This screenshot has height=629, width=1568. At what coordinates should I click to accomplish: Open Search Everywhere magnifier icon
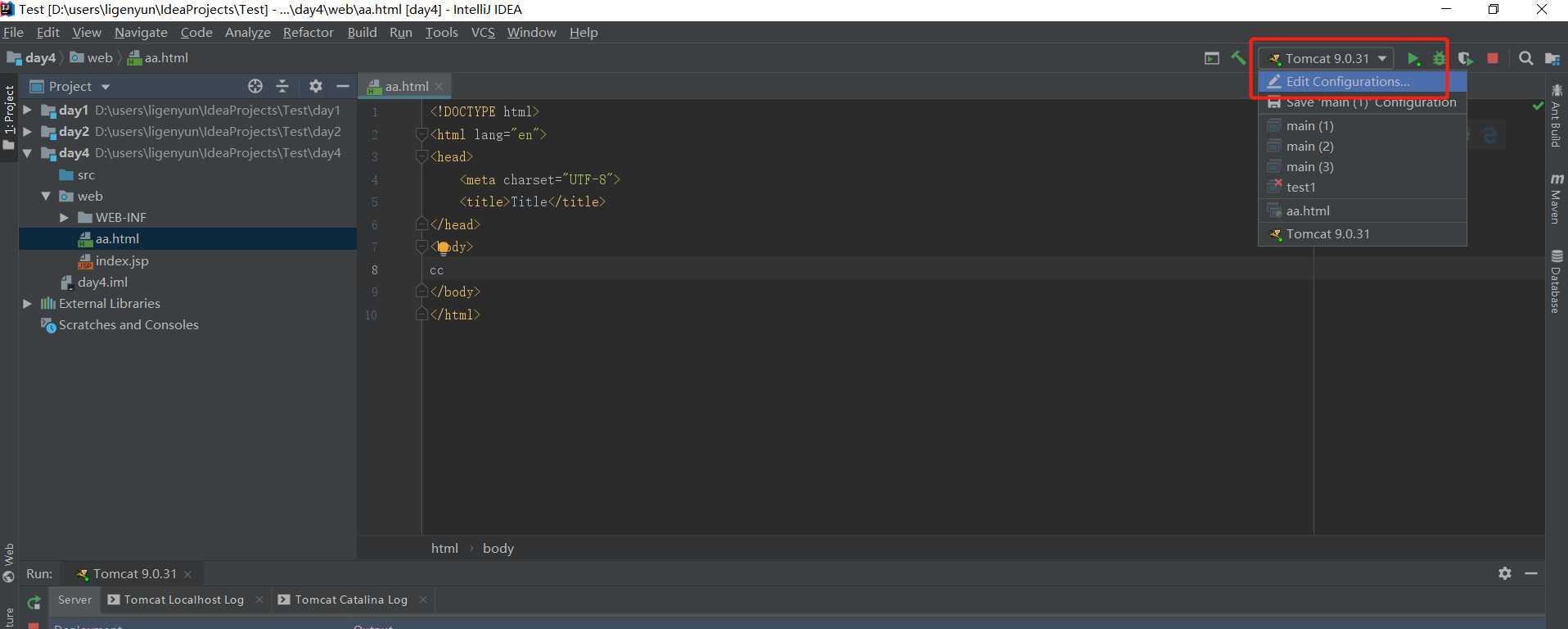tap(1526, 59)
